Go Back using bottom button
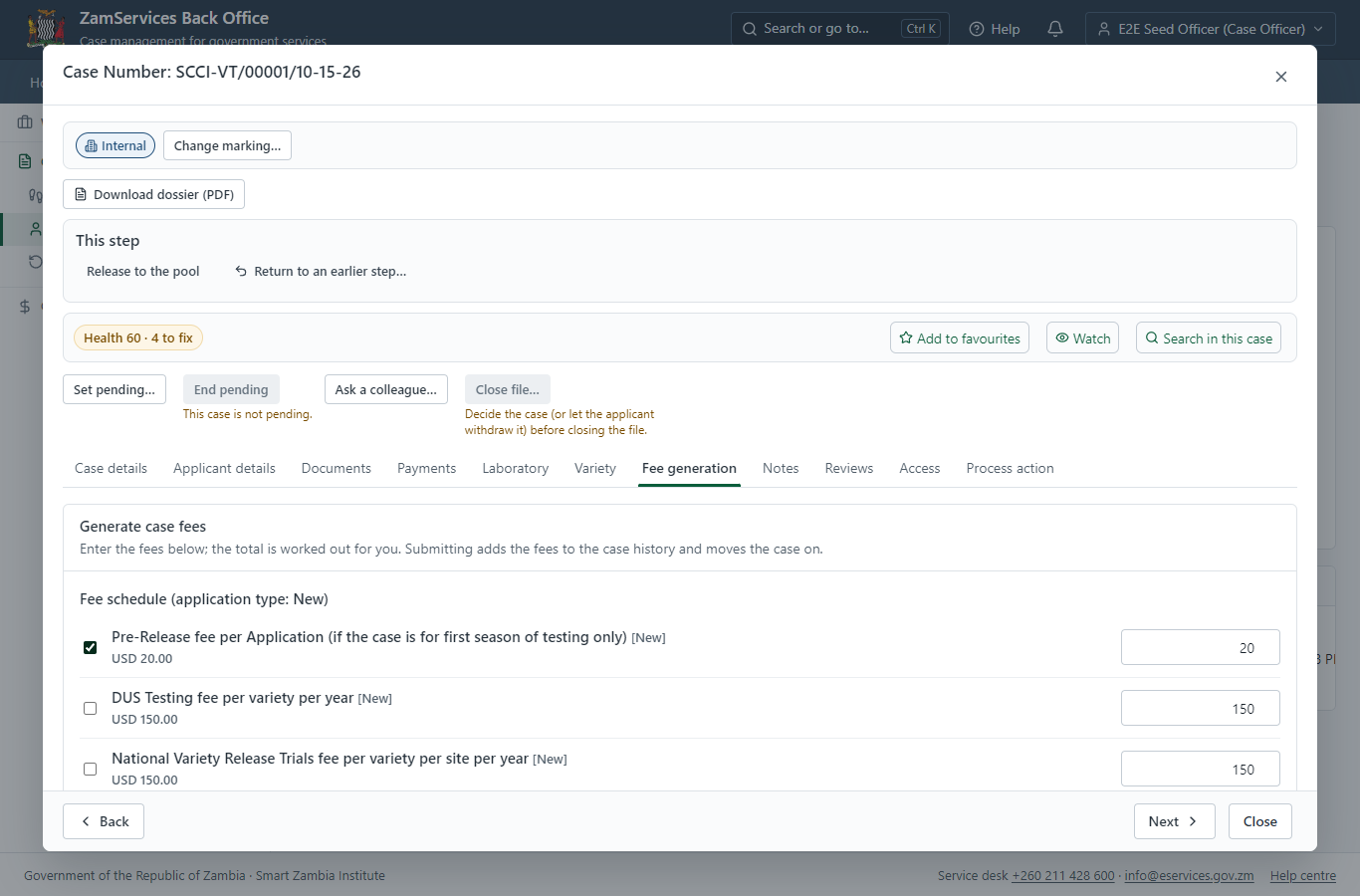 (104, 821)
